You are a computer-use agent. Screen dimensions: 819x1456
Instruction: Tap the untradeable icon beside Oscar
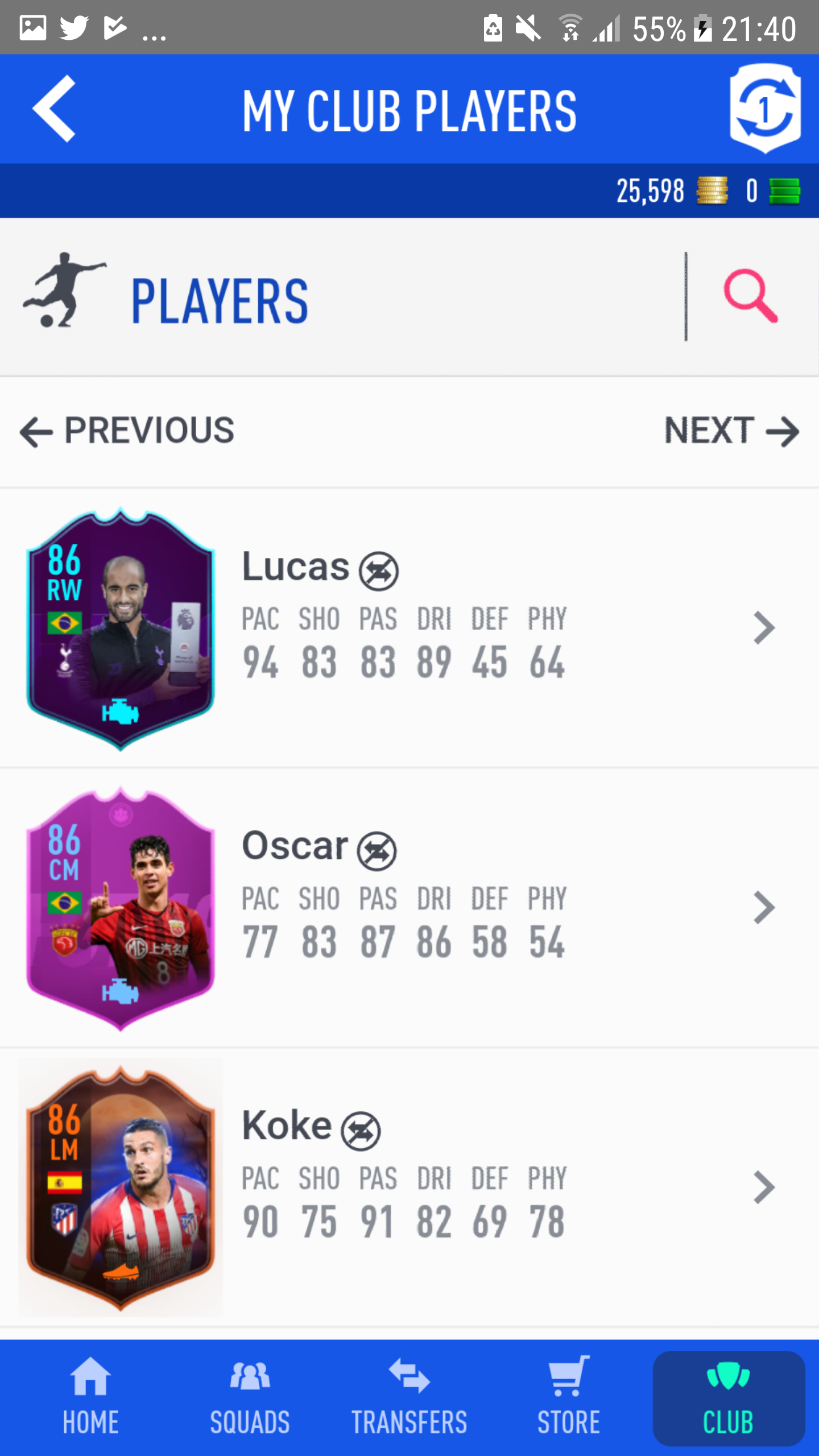pos(377,851)
